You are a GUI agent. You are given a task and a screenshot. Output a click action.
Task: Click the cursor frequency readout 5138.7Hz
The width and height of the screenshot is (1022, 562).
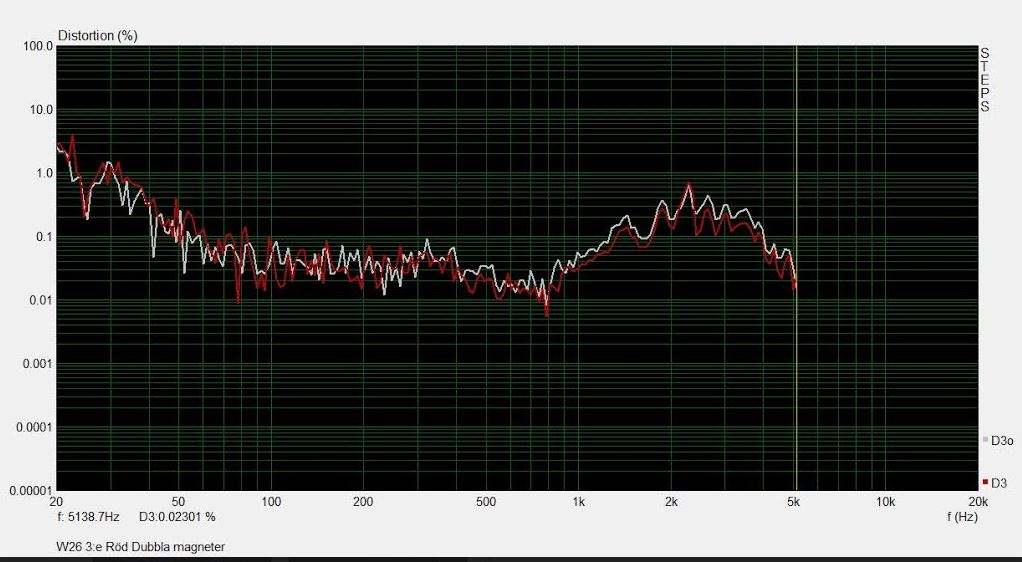(88, 517)
